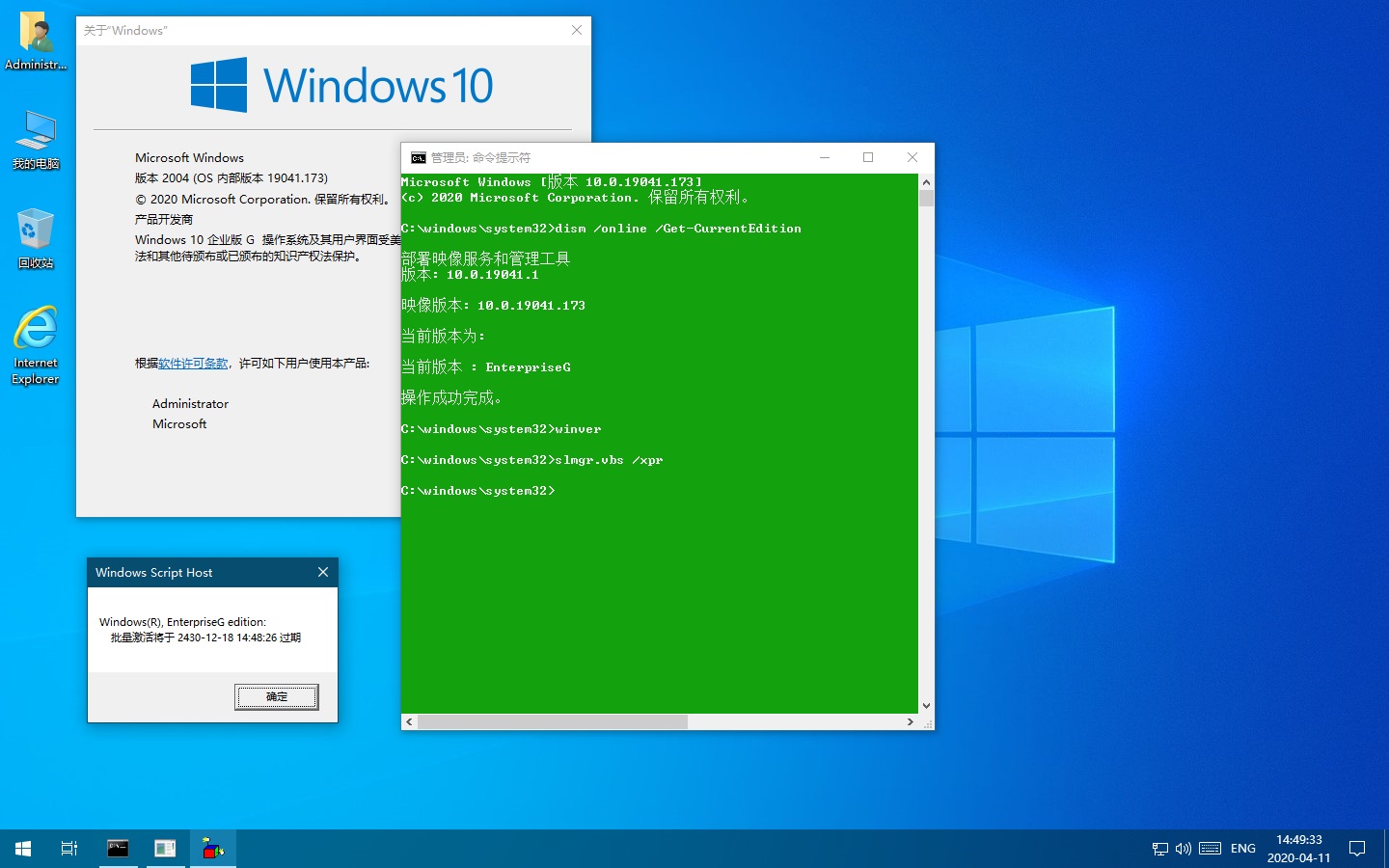This screenshot has height=868, width=1389.
Task: Open the volume control in system tray
Action: (x=1184, y=849)
